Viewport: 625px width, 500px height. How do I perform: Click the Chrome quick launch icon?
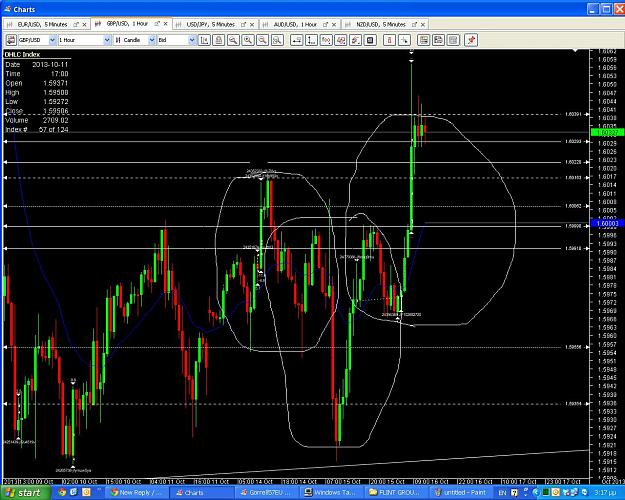pos(62,492)
